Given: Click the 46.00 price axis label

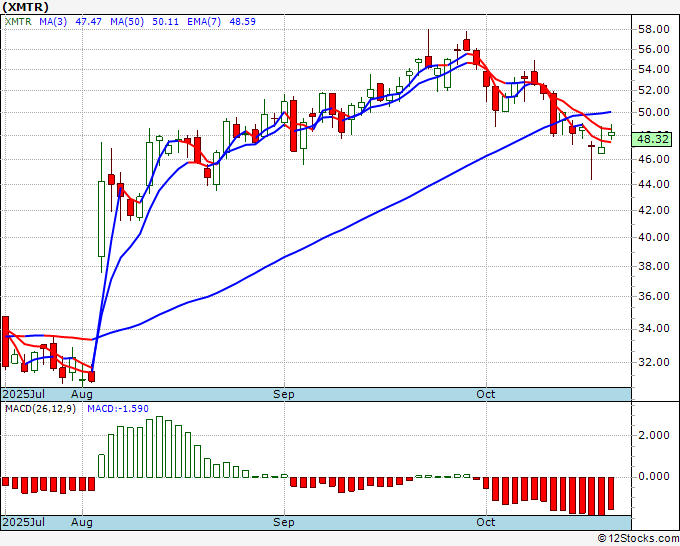Looking at the screenshot, I should tap(654, 160).
